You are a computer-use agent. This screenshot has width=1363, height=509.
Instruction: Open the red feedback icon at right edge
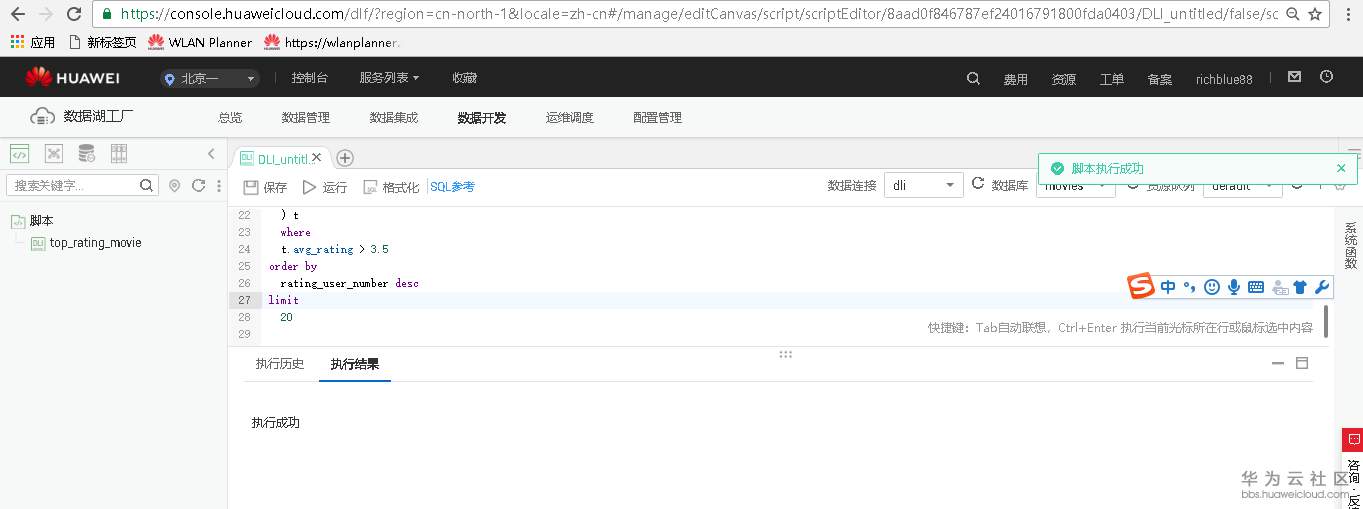1352,439
